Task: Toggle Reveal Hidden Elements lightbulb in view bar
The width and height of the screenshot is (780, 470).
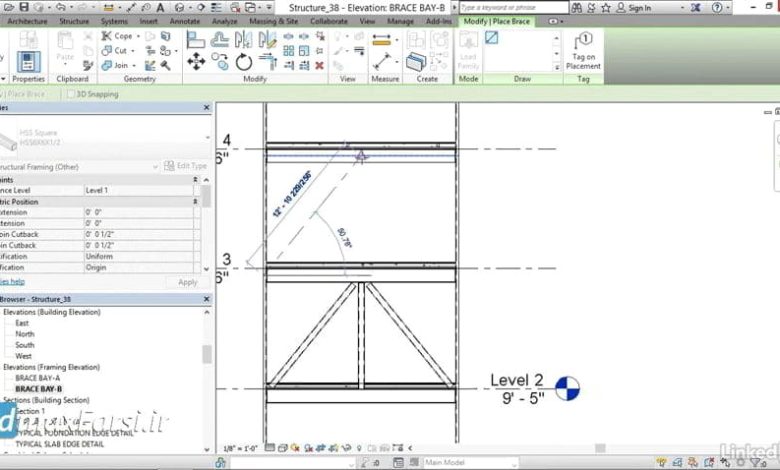Action: (x=359, y=448)
